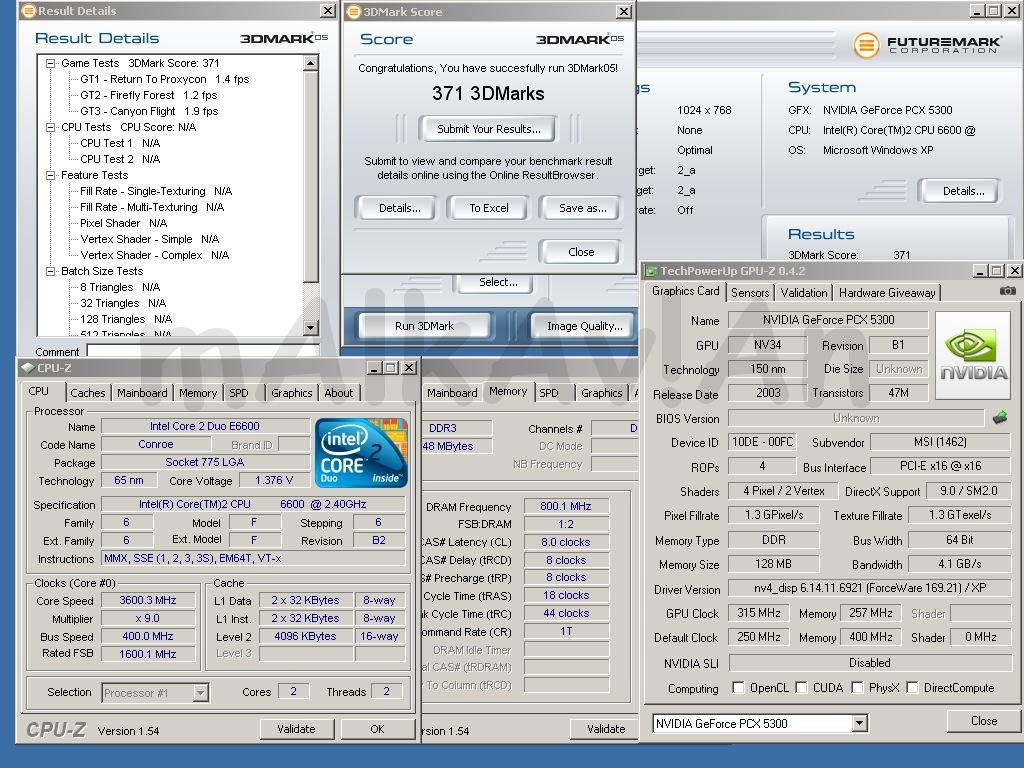Click the GPU-Z title bar icon
The height and width of the screenshot is (768, 1024).
[x=651, y=270]
